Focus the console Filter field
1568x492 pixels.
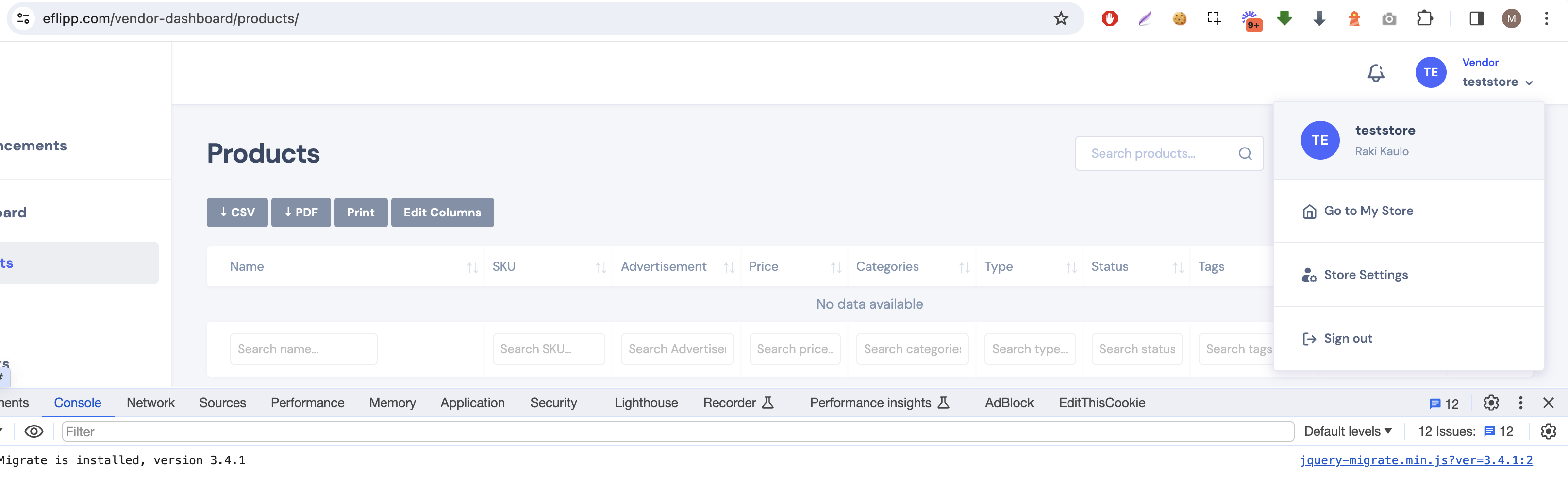pos(678,432)
